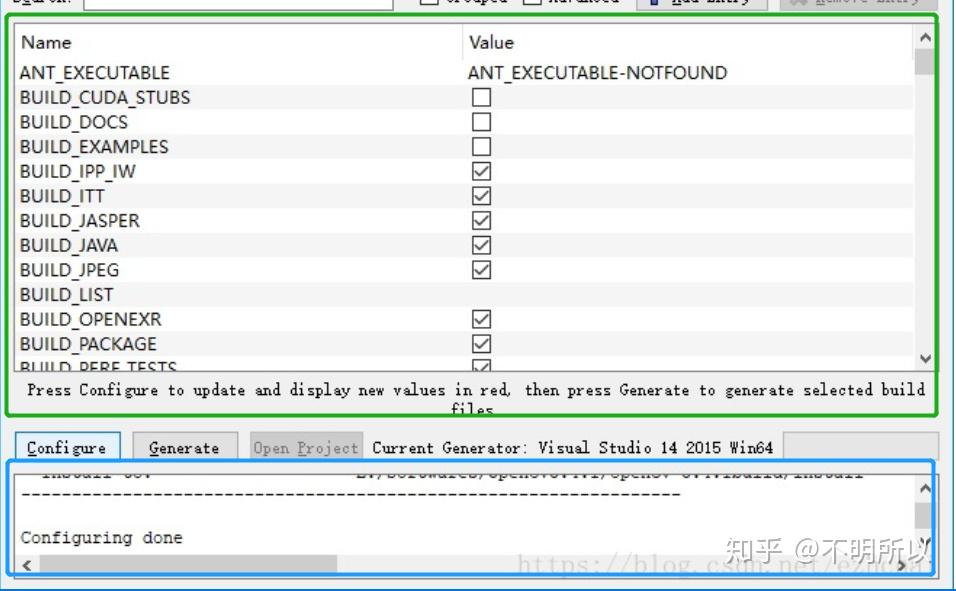Image resolution: width=956 pixels, height=591 pixels.
Task: Enable the BUILD_DOCS checkbox
Action: pos(483,121)
